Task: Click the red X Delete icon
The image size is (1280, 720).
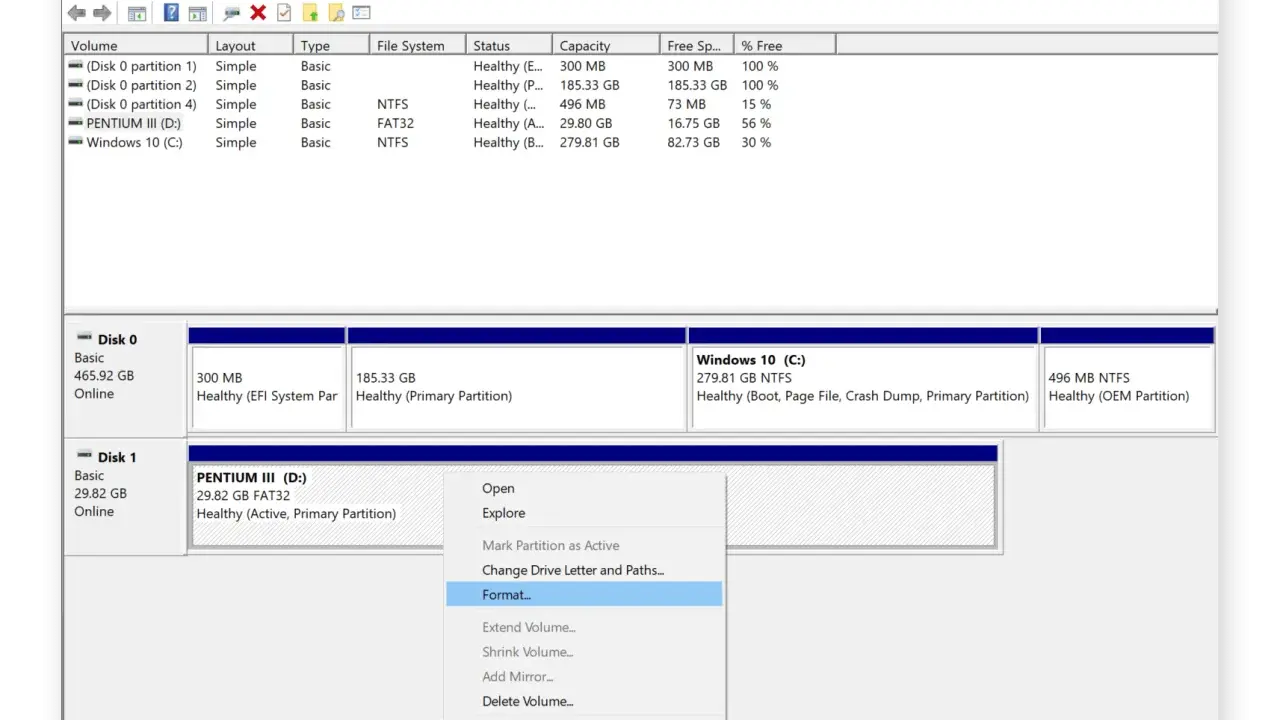Action: point(258,13)
